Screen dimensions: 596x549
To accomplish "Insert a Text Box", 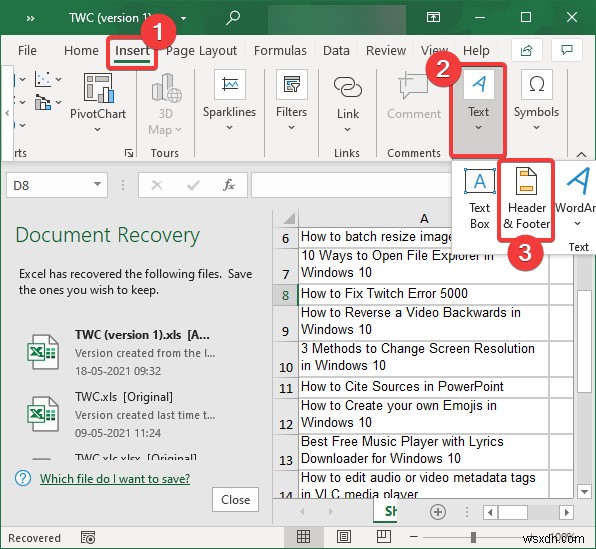I will pos(480,198).
